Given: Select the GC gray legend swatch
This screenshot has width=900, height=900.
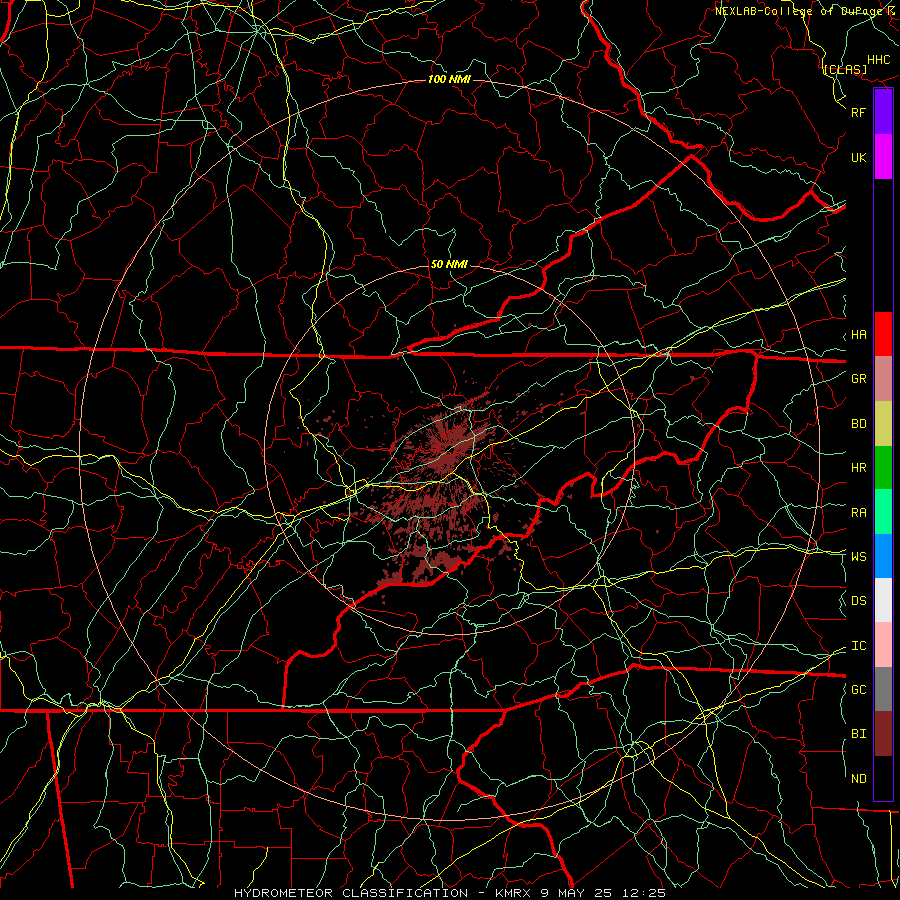Looking at the screenshot, I should pos(883,689).
